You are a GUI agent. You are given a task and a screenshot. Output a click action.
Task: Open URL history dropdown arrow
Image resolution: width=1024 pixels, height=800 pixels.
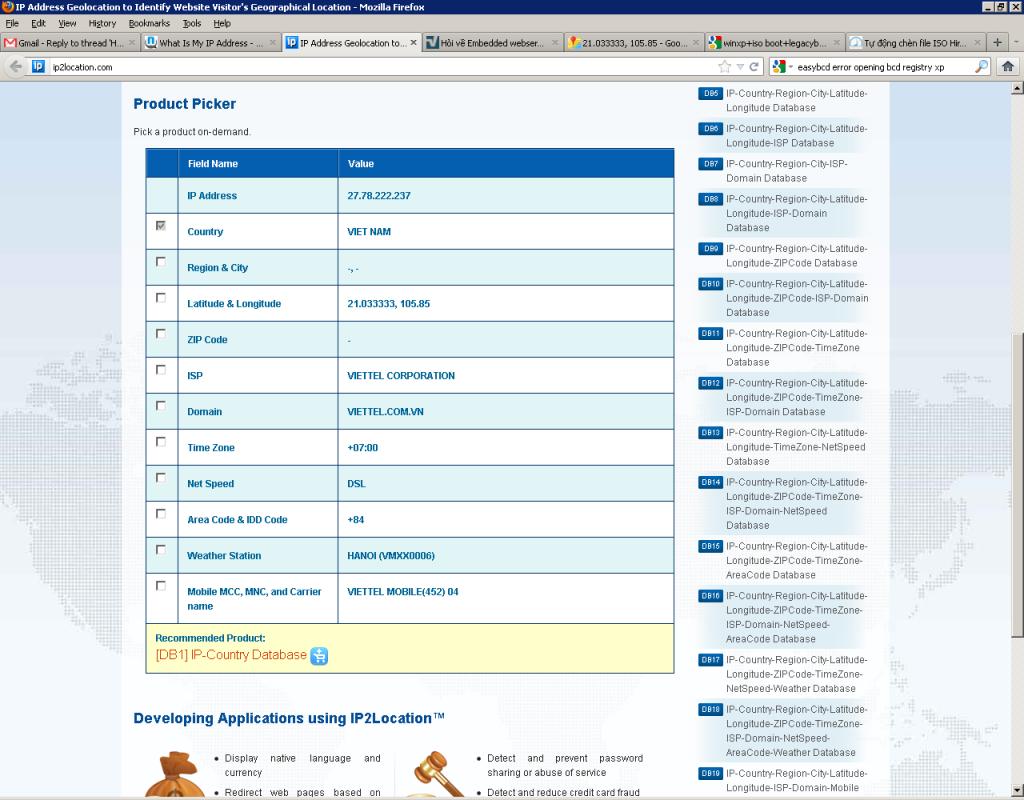[x=740, y=67]
